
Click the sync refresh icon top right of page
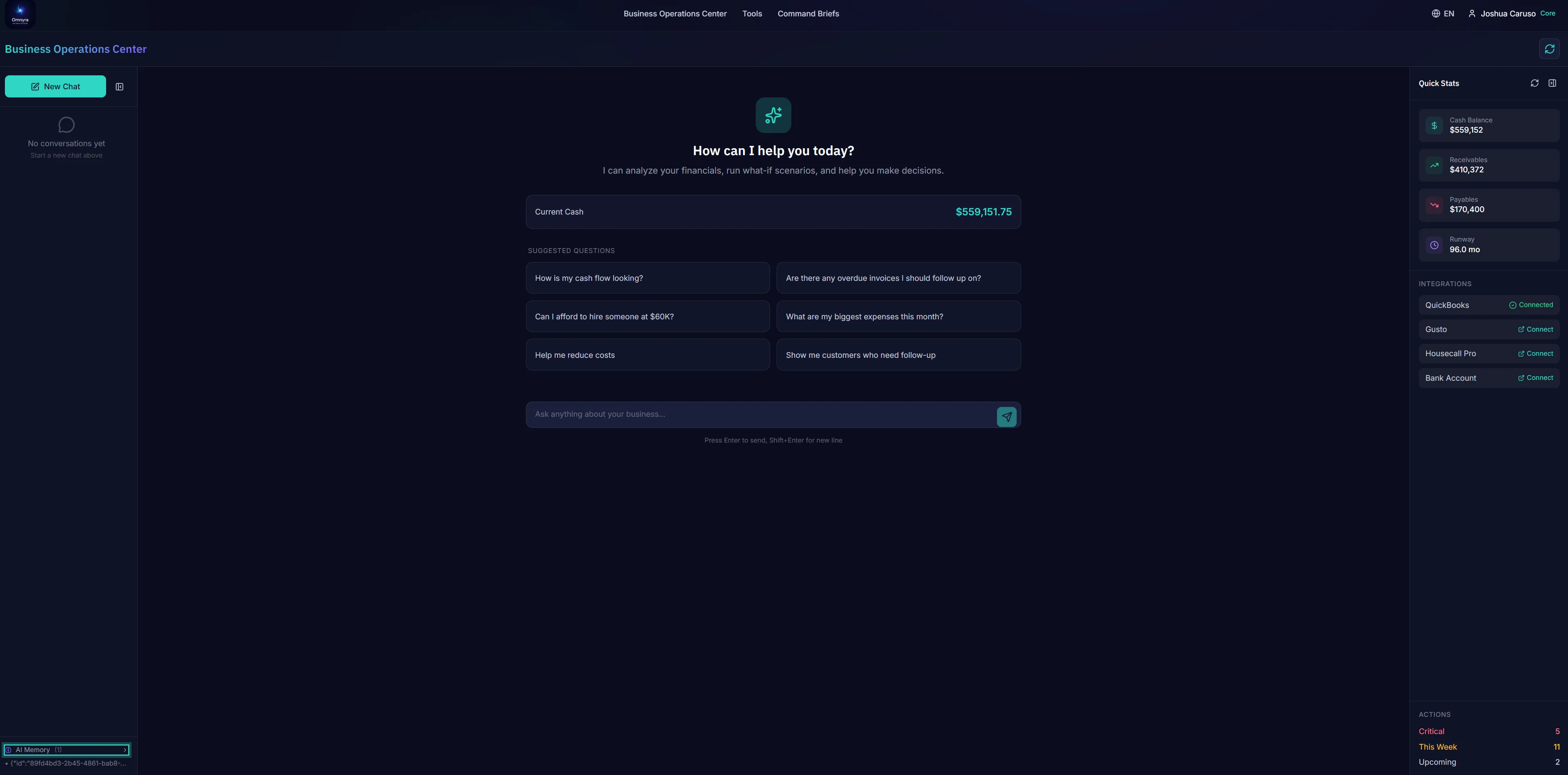pyautogui.click(x=1550, y=48)
